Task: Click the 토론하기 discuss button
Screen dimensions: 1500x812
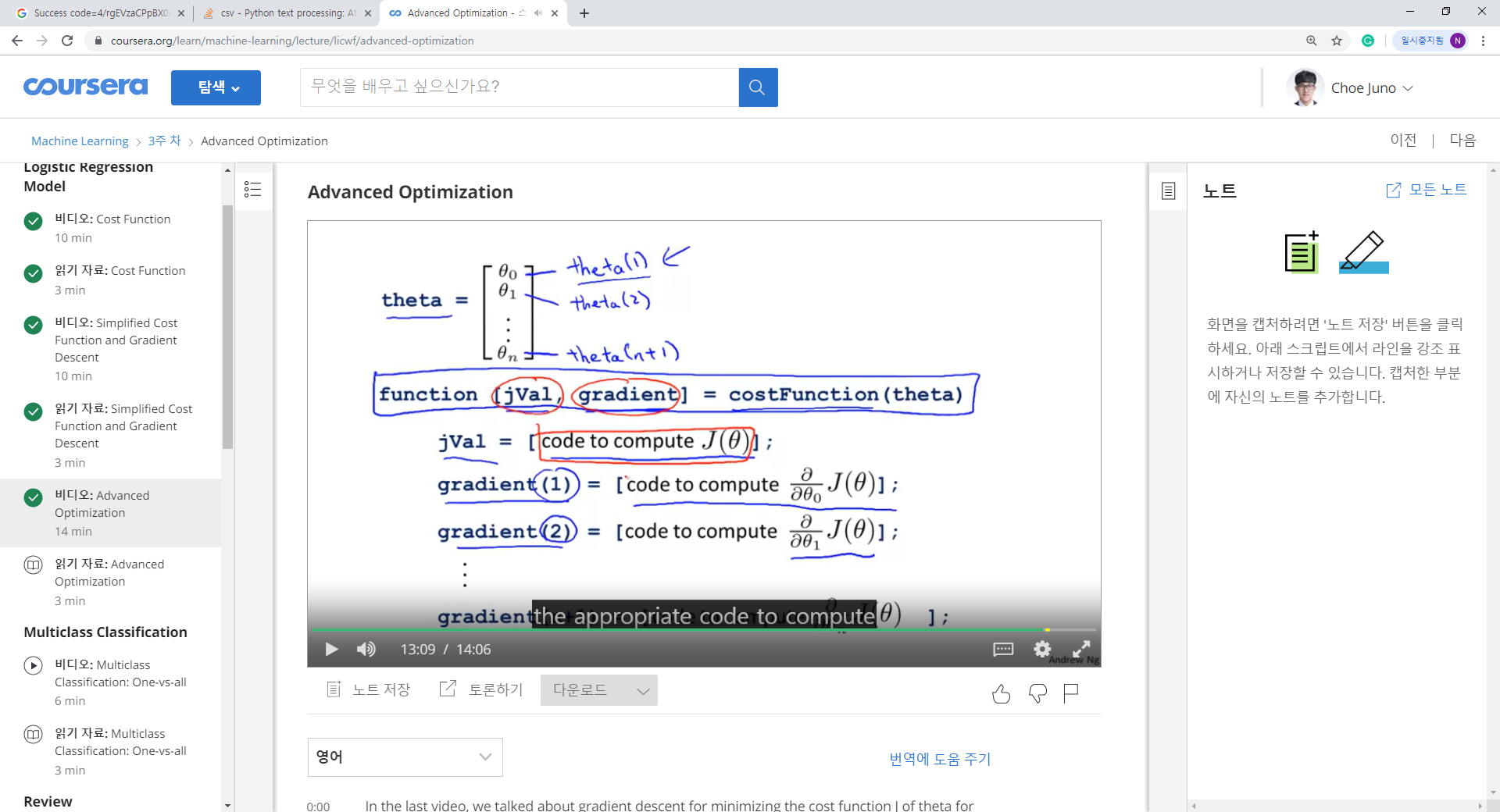Action: click(481, 689)
